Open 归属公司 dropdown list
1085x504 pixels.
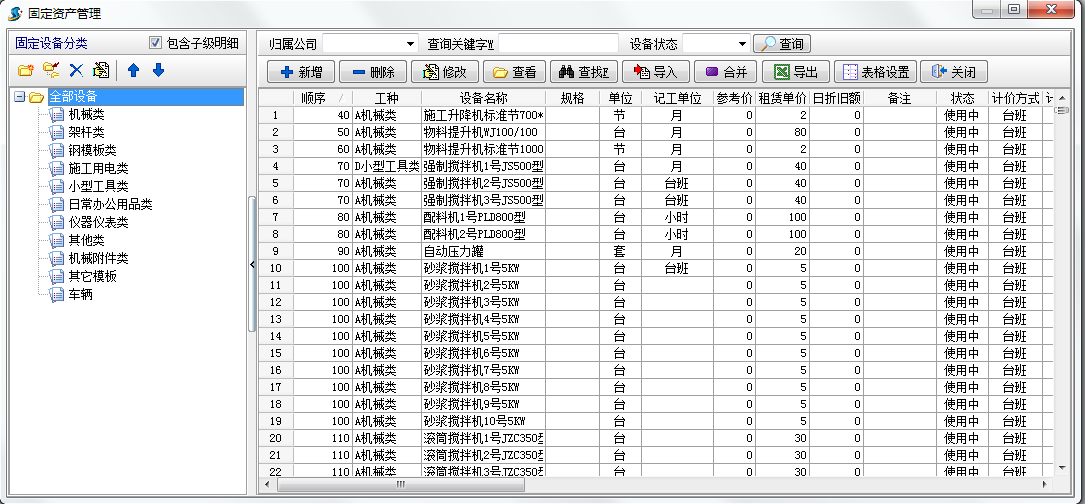411,44
